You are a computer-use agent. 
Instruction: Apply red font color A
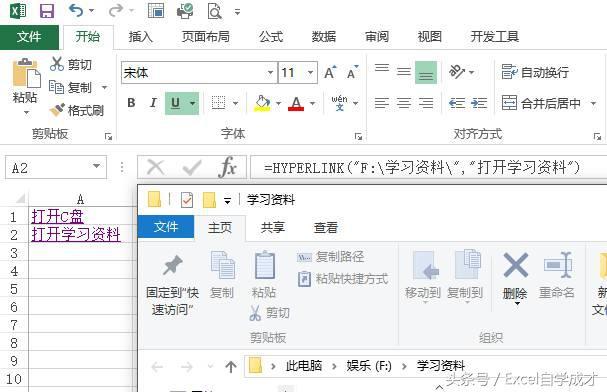(x=296, y=103)
